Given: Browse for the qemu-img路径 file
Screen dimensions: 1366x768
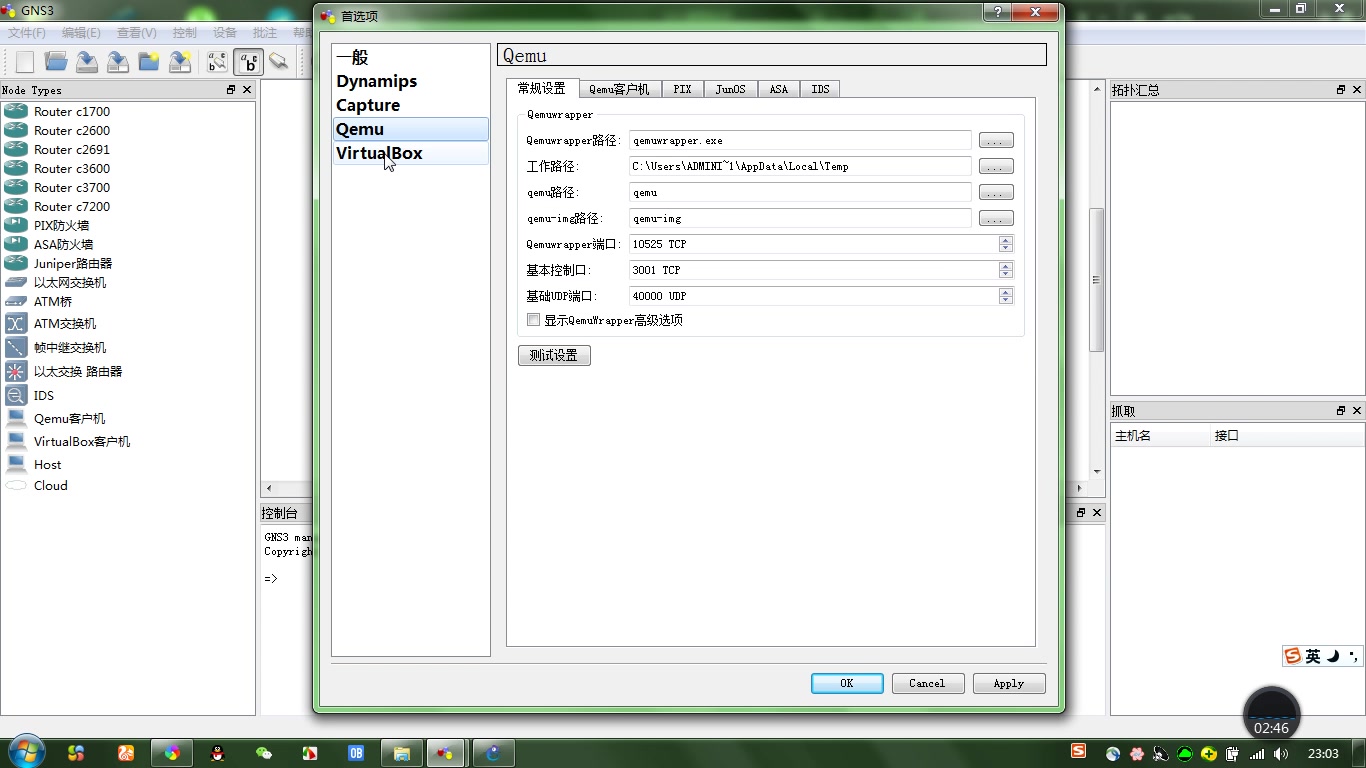Looking at the screenshot, I should (996, 219).
